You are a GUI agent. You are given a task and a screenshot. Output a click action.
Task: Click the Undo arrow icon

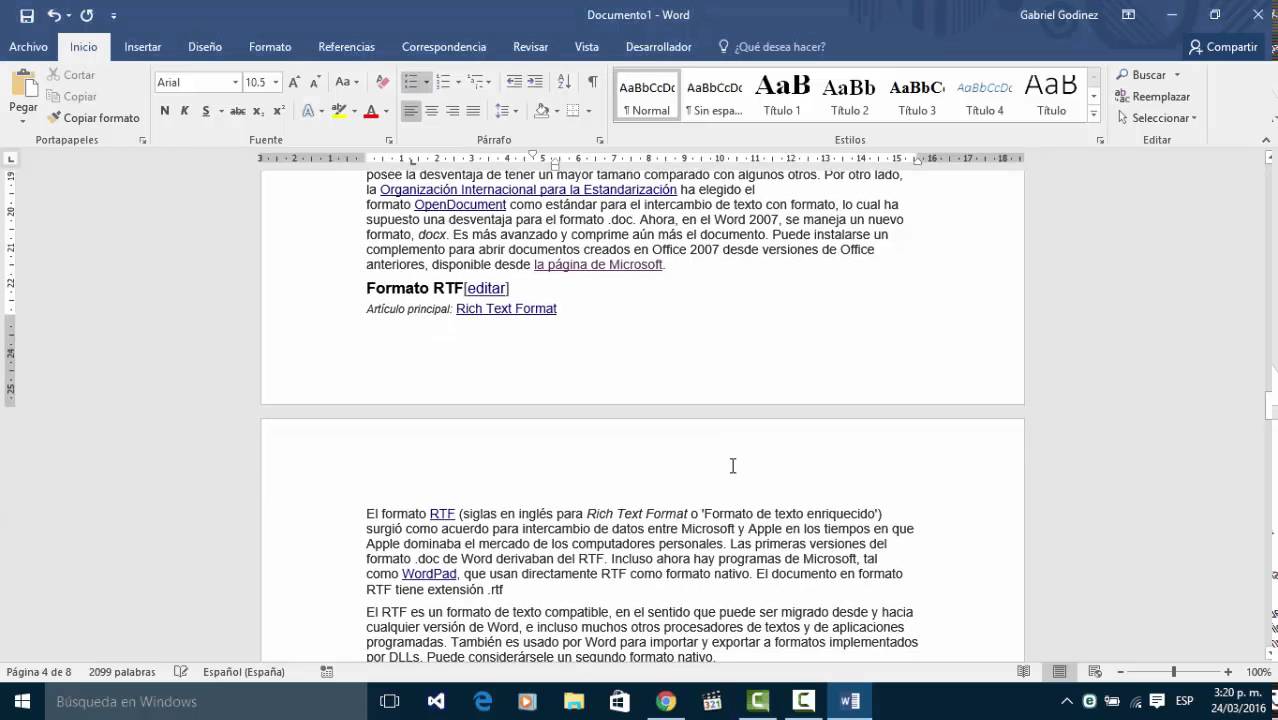(54, 15)
